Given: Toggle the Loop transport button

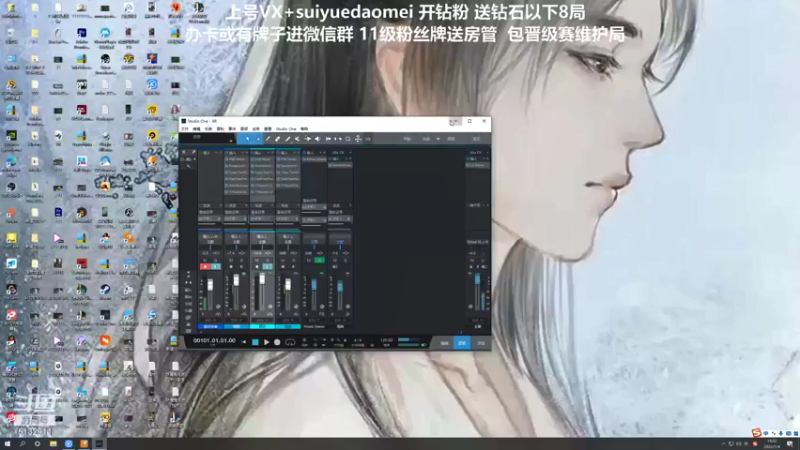Looking at the screenshot, I should point(290,342).
